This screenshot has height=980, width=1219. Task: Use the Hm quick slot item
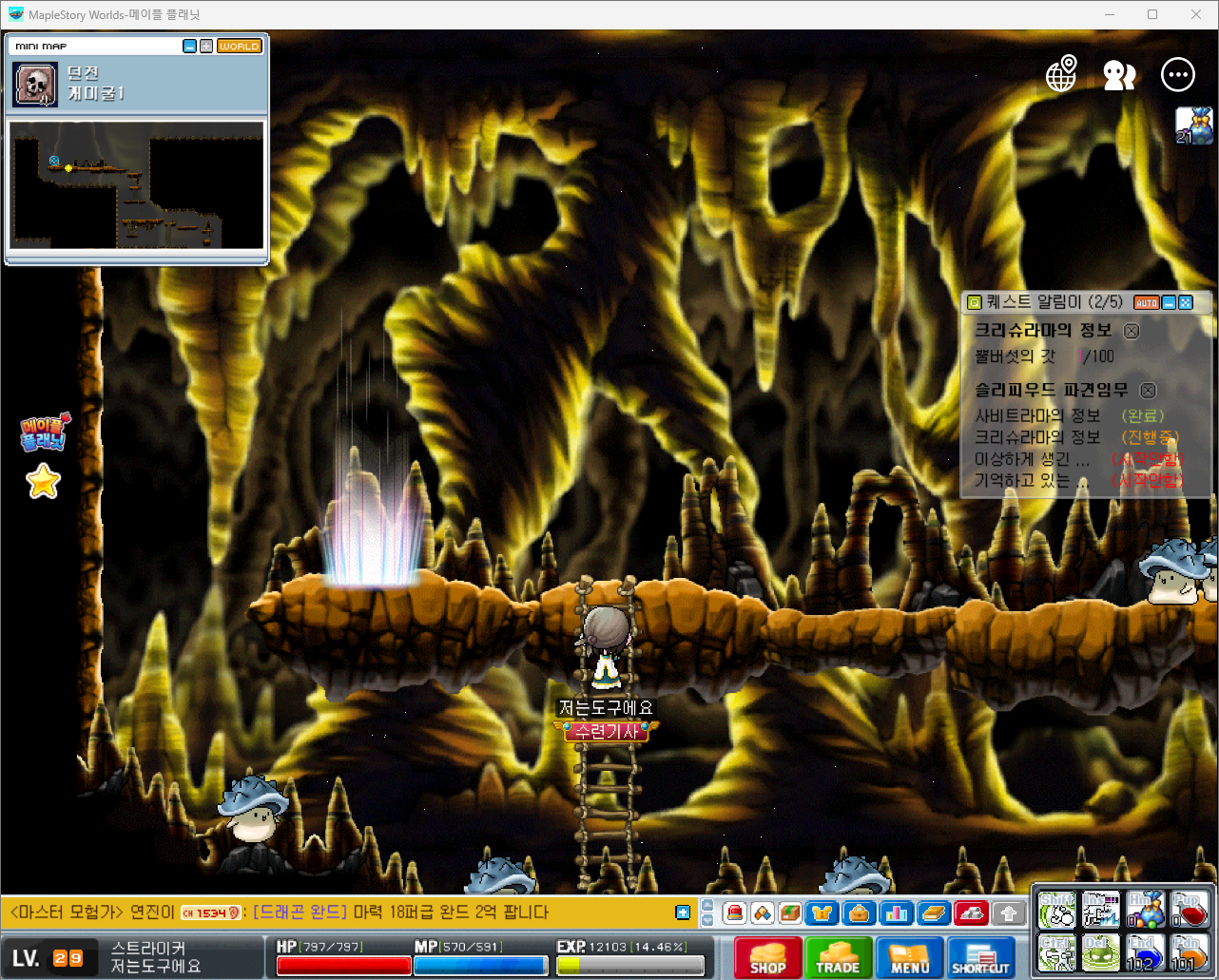[1145, 910]
